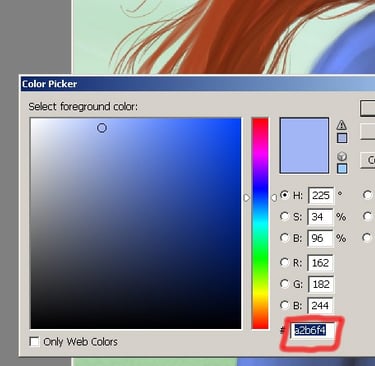The height and width of the screenshot is (366, 375).
Task: Click the saturation field showing 34
Action: (320, 217)
